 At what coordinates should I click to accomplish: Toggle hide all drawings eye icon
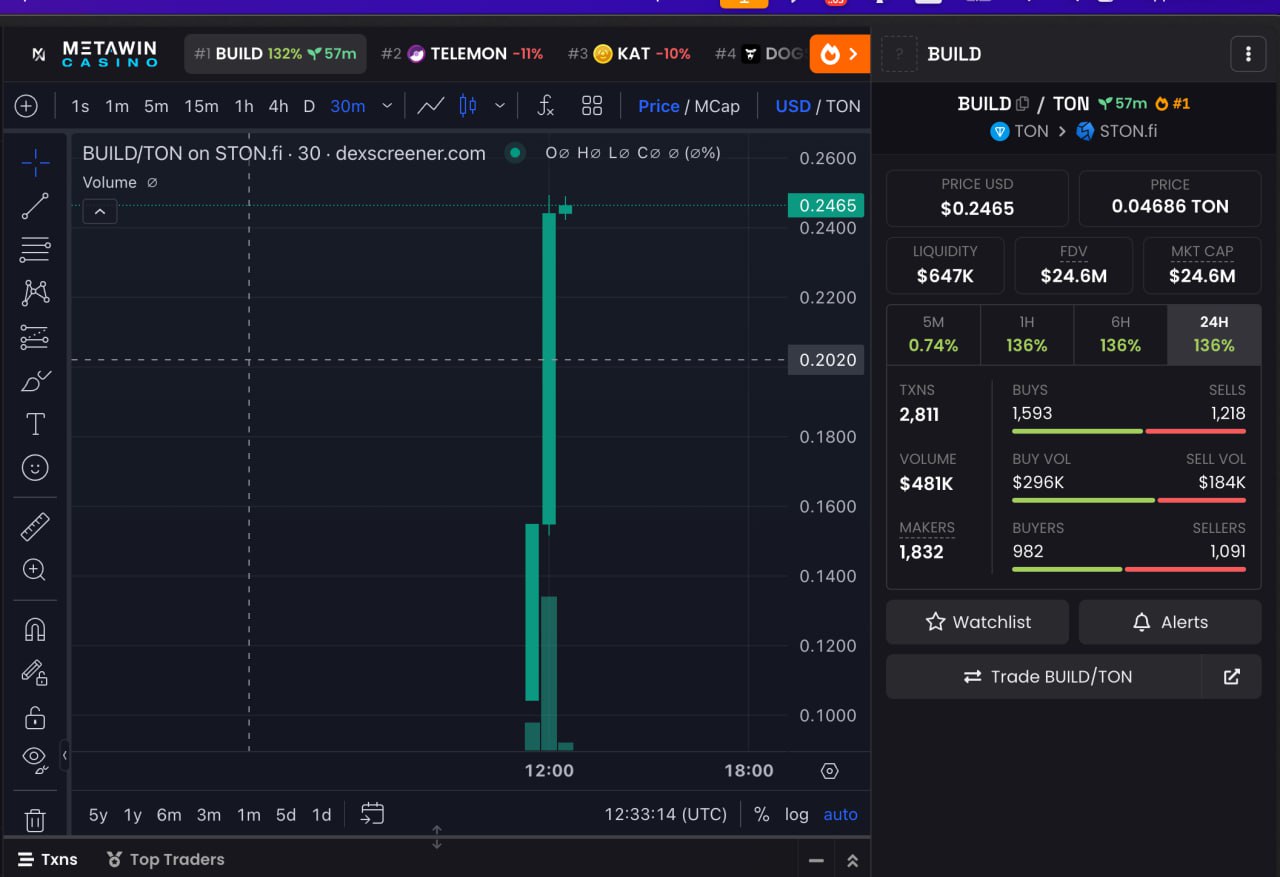pos(35,760)
